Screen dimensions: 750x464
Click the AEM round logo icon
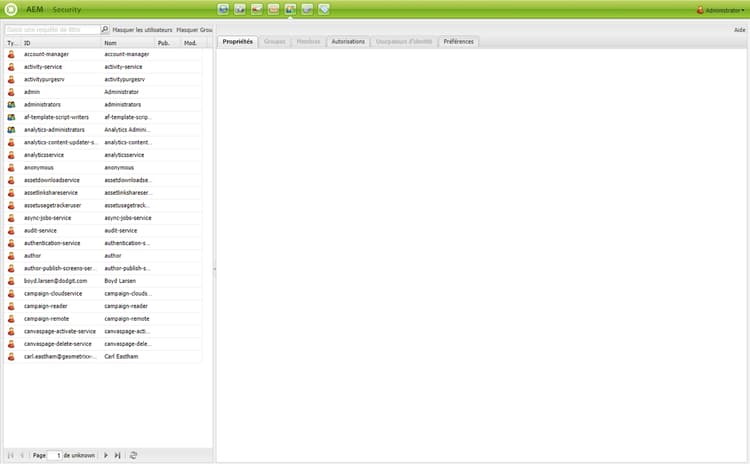tap(11, 9)
